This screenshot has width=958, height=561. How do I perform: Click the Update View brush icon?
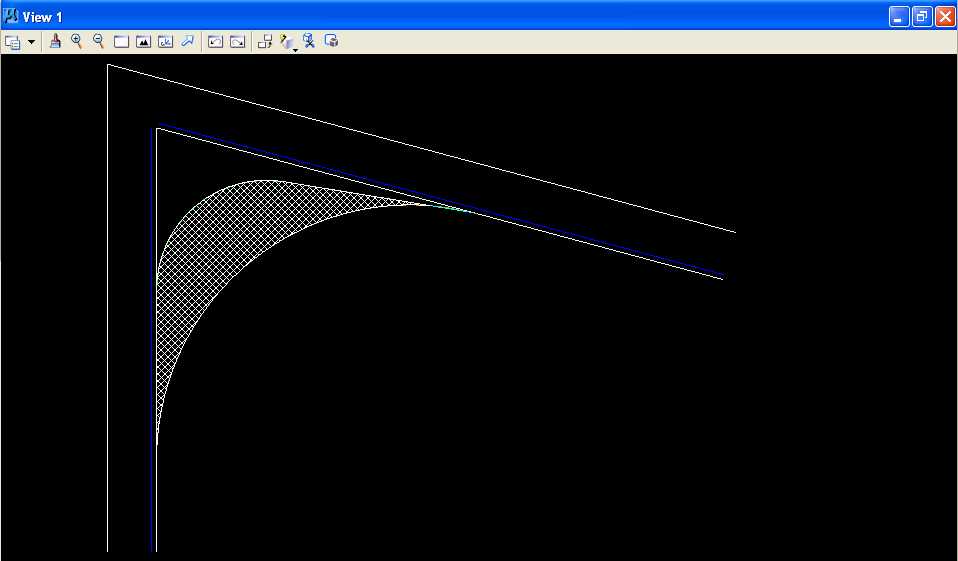coord(55,41)
